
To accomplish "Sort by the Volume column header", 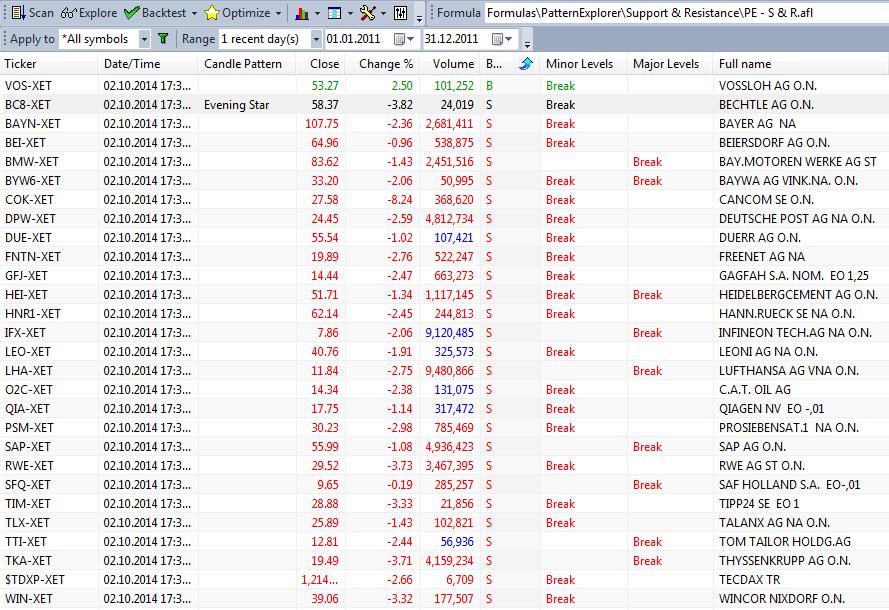I will coord(450,63).
